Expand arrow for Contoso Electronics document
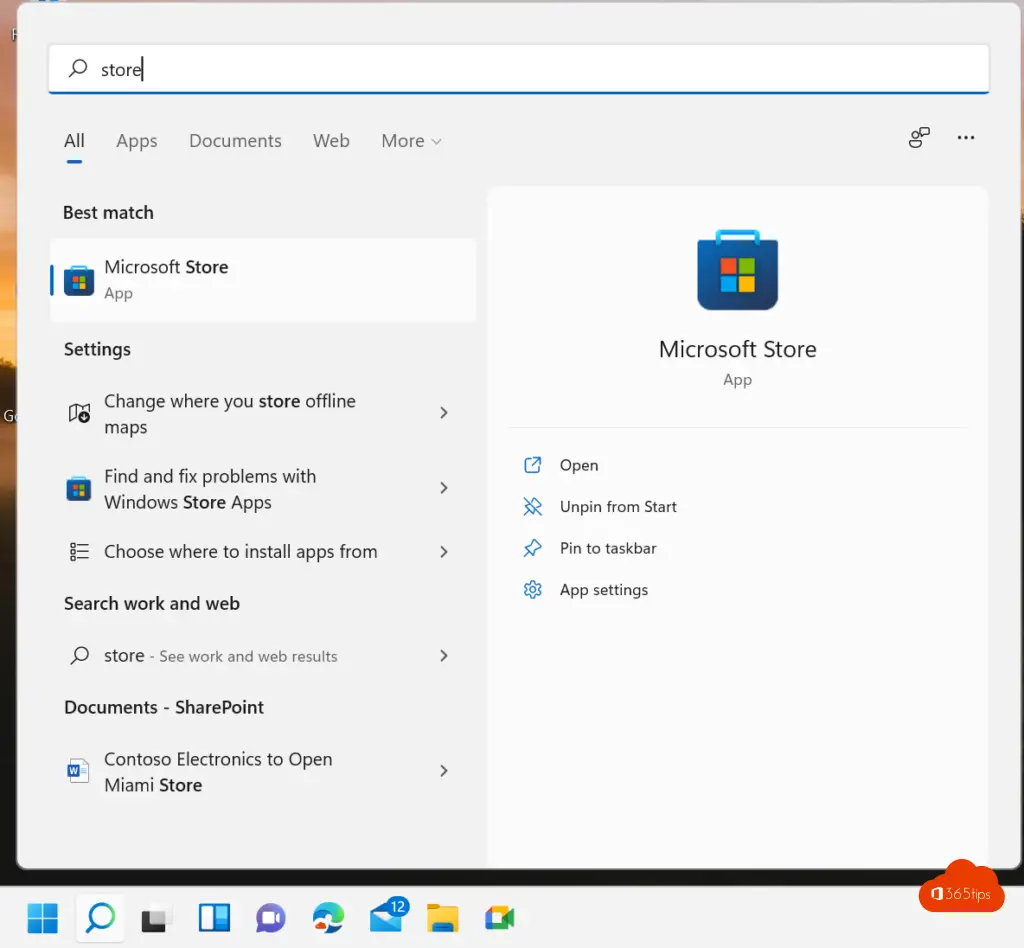The image size is (1024, 948). 444,771
